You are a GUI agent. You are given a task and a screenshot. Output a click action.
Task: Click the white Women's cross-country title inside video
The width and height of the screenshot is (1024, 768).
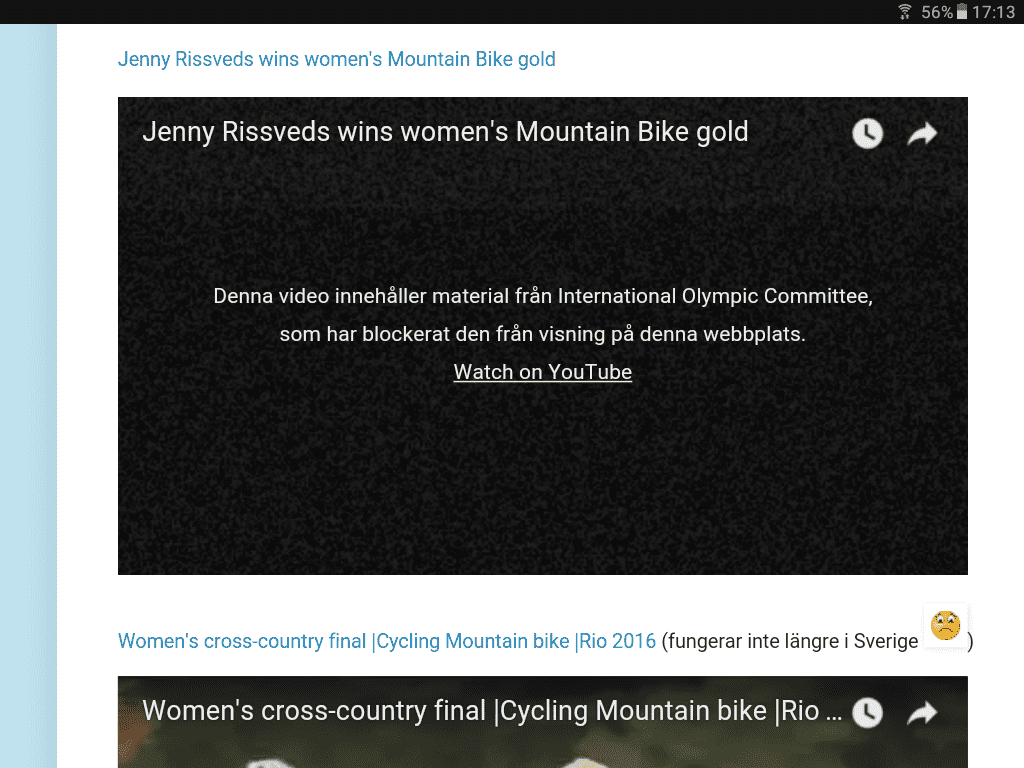(480, 711)
